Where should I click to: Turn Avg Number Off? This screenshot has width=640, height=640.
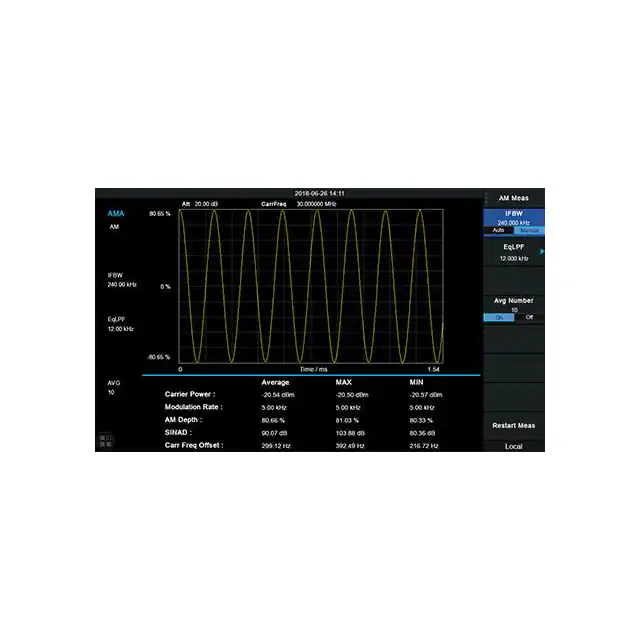(x=529, y=317)
